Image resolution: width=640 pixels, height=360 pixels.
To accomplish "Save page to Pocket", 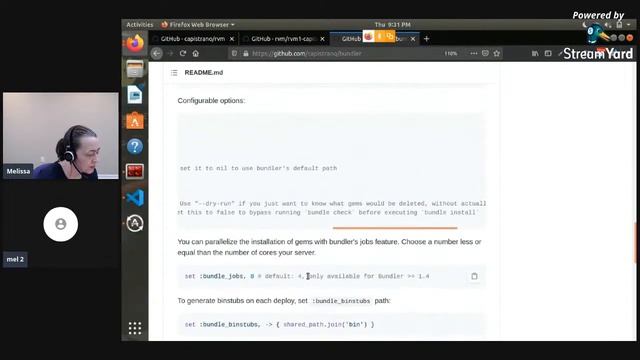I will coord(485,53).
